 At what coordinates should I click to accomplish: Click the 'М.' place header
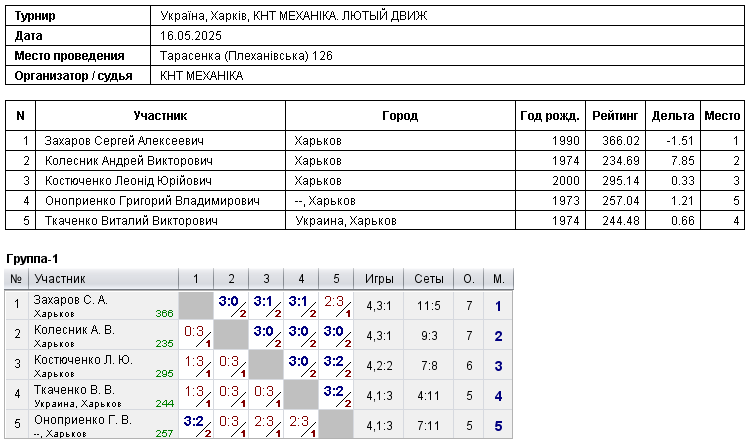pyautogui.click(x=498, y=279)
